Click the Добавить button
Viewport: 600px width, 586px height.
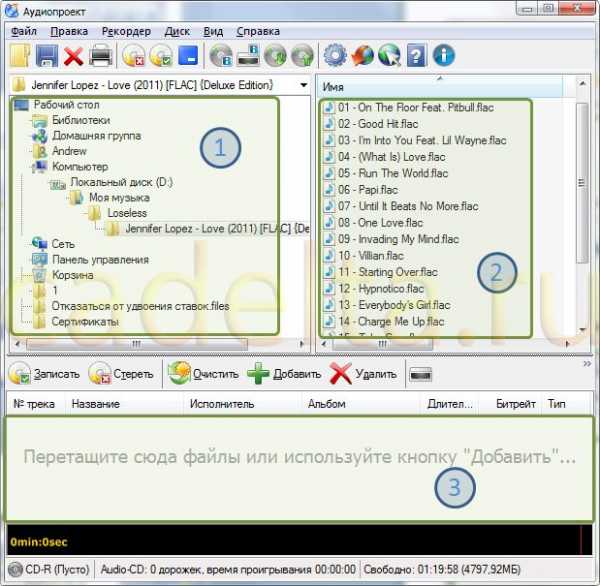(x=284, y=374)
